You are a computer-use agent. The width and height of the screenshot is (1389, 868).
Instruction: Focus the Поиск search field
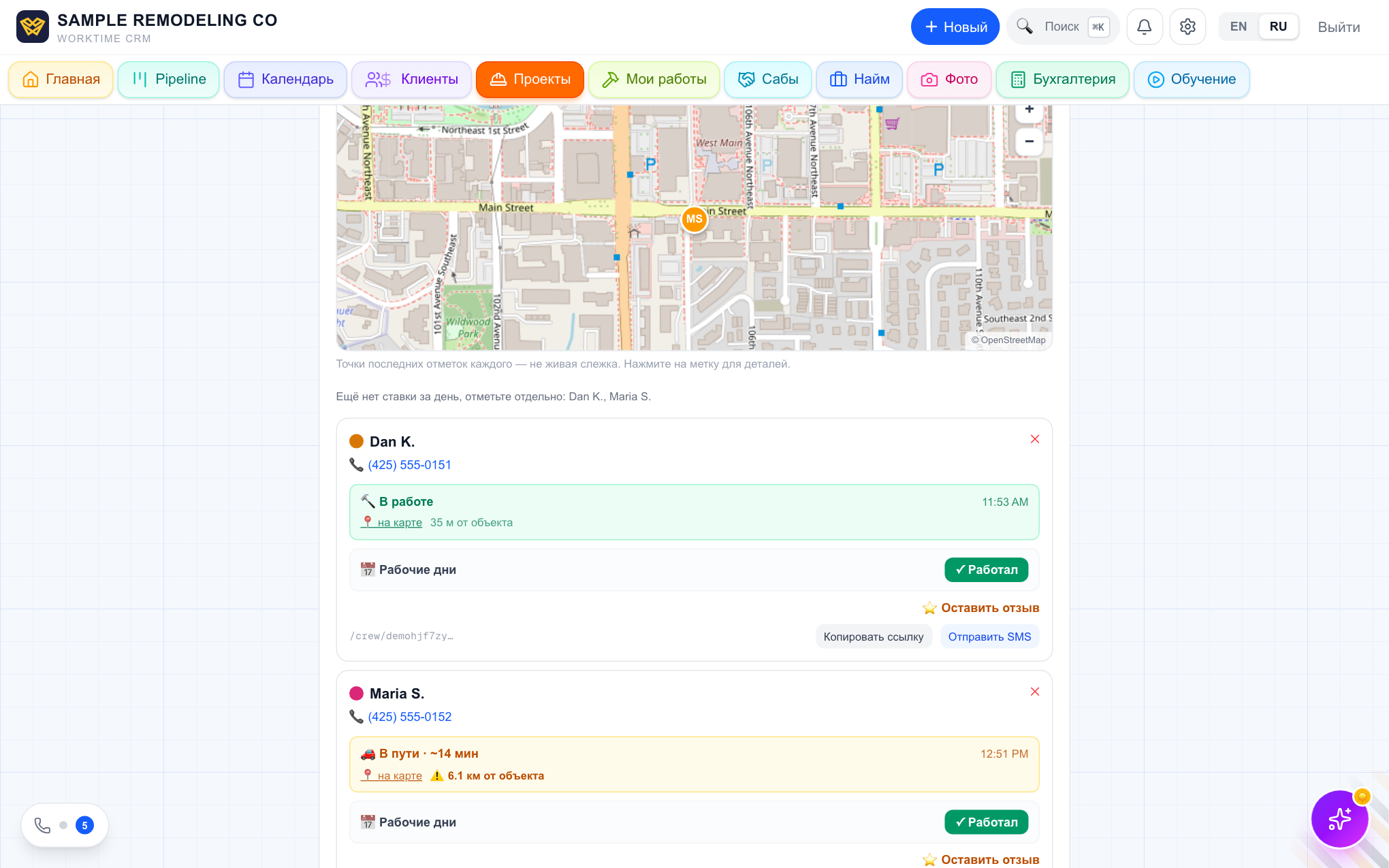(x=1062, y=27)
